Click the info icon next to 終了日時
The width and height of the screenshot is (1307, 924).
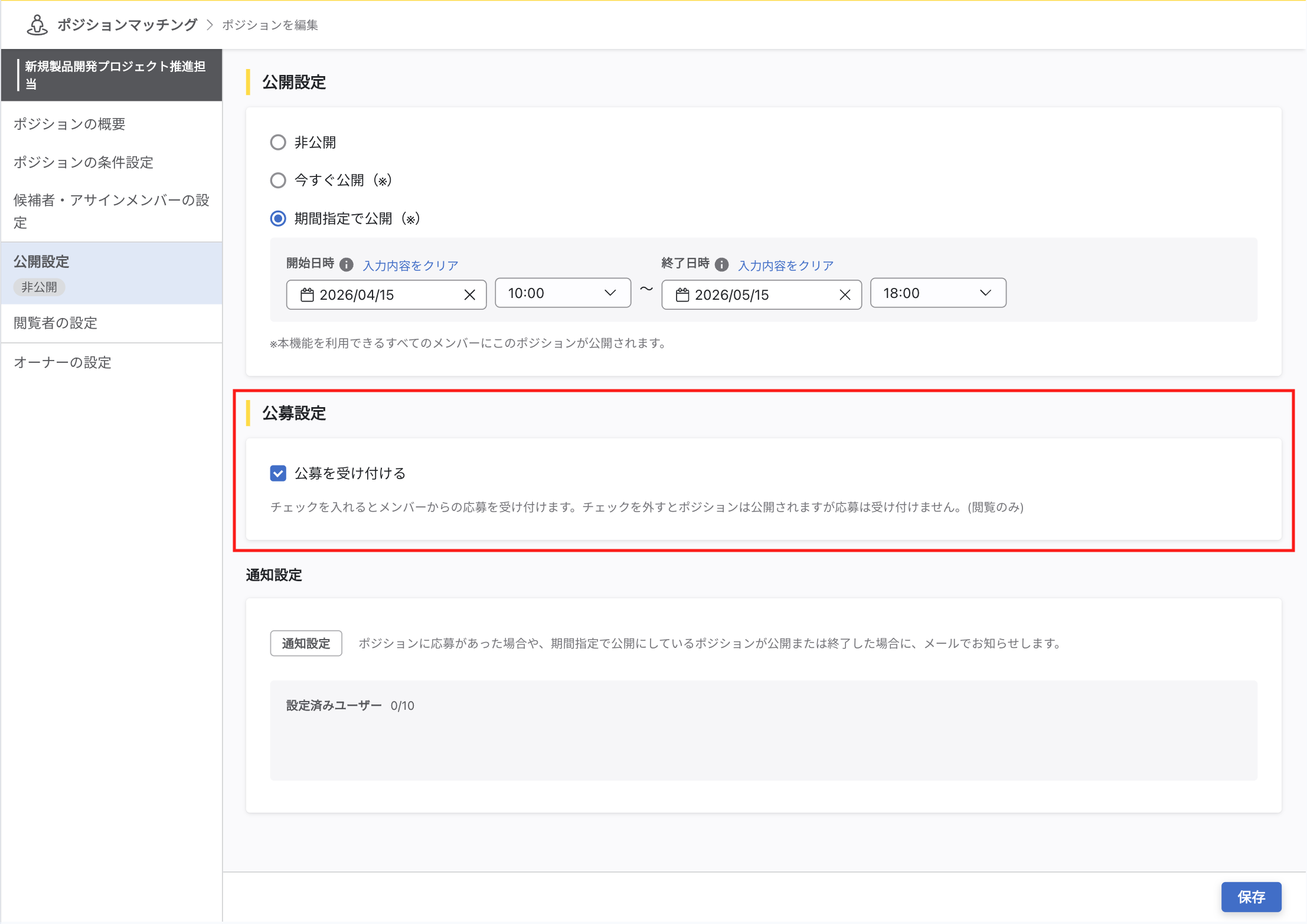723,264
